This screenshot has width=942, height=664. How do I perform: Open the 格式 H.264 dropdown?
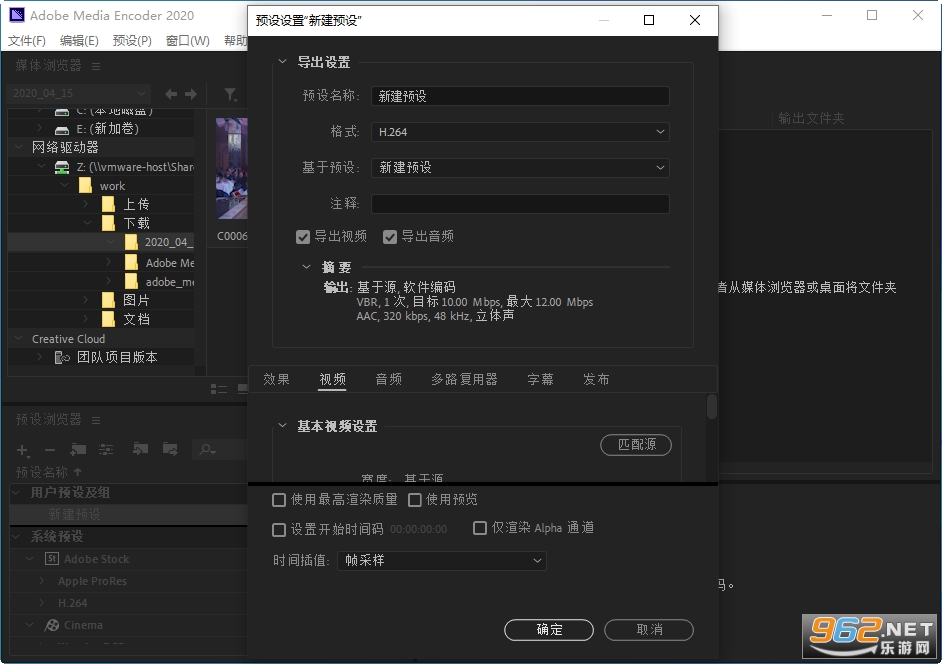520,132
